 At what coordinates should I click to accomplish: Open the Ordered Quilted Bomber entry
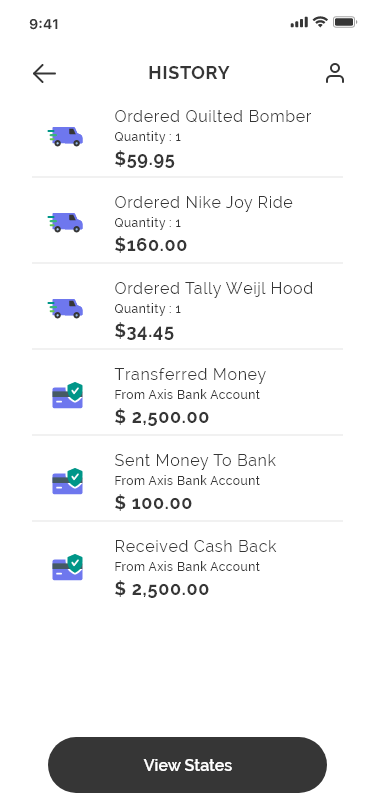pos(188,138)
